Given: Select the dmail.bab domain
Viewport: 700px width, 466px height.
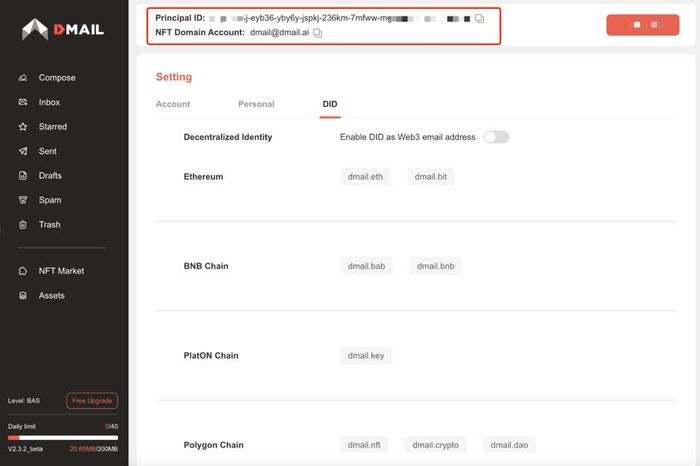Looking at the screenshot, I should coord(367,266).
